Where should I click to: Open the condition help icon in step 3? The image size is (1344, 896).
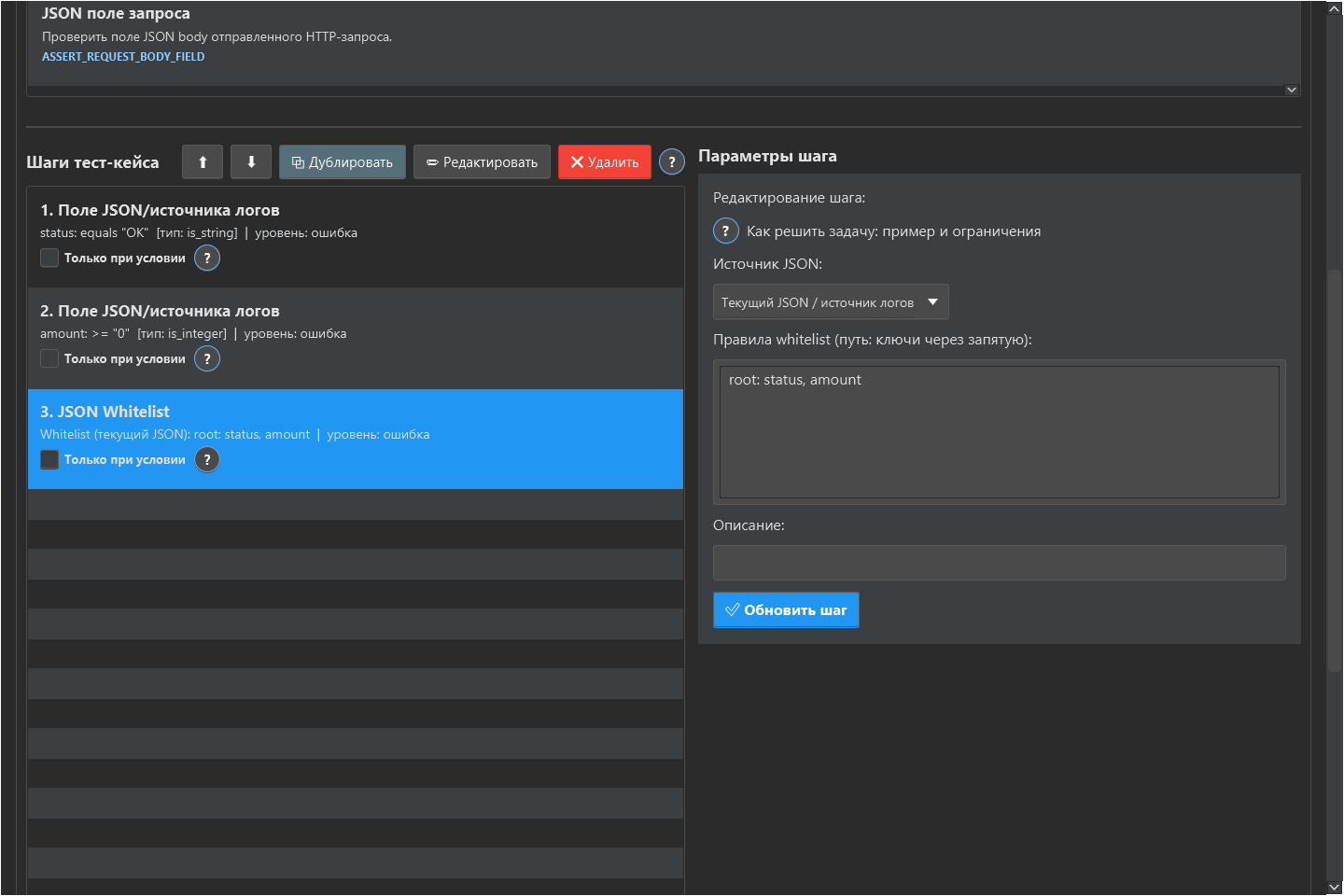[207, 460]
